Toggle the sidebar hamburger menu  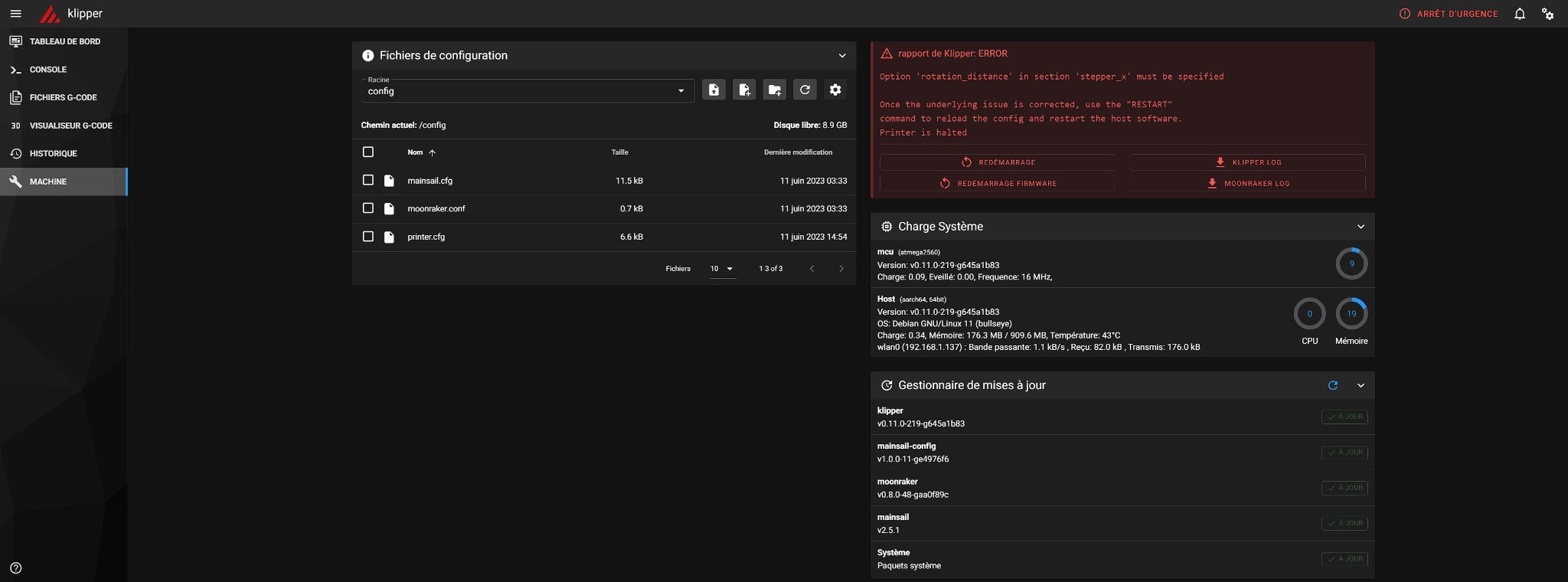coord(15,14)
